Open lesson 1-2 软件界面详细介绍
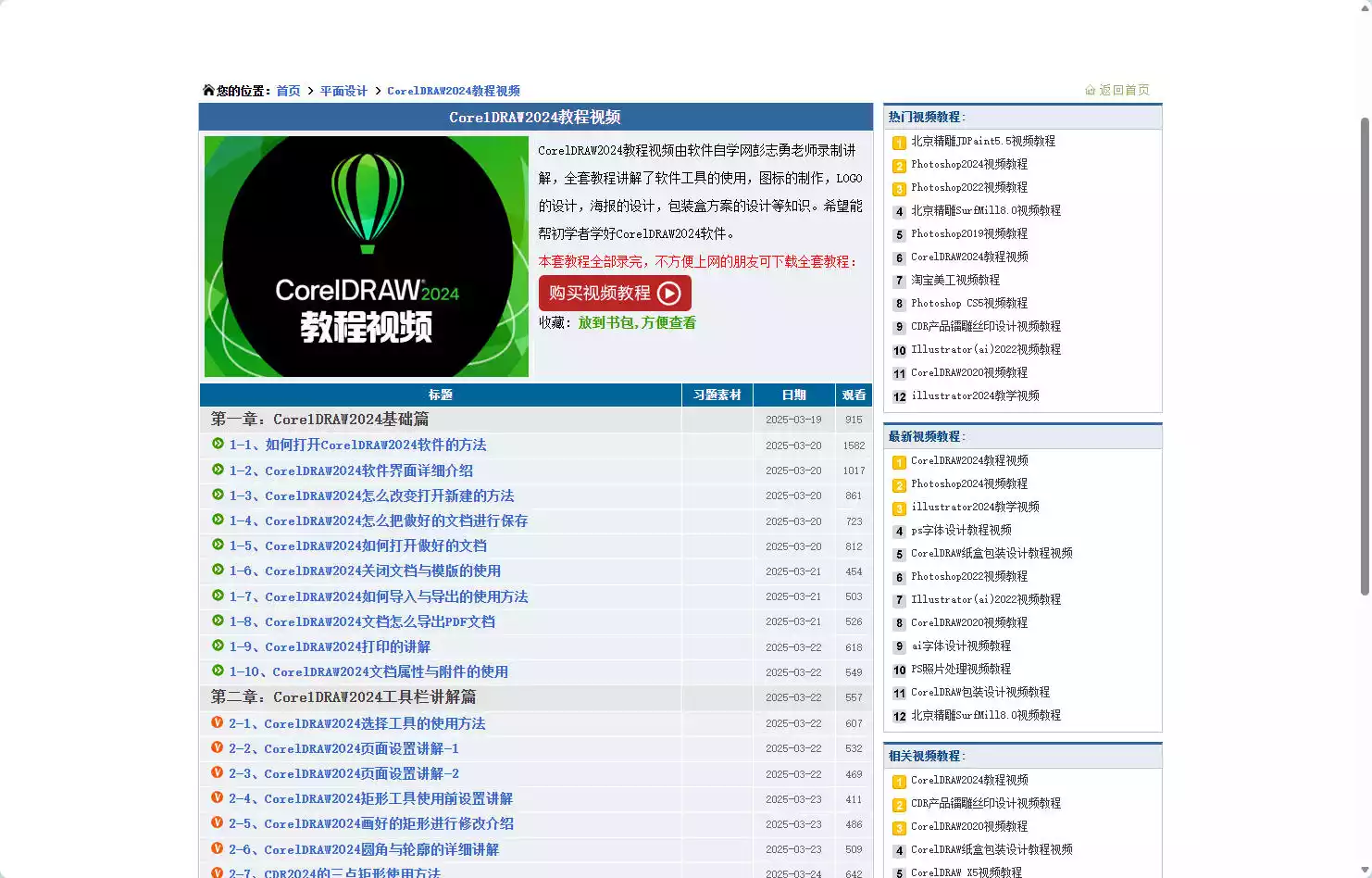The image size is (1372, 878). coord(351,470)
